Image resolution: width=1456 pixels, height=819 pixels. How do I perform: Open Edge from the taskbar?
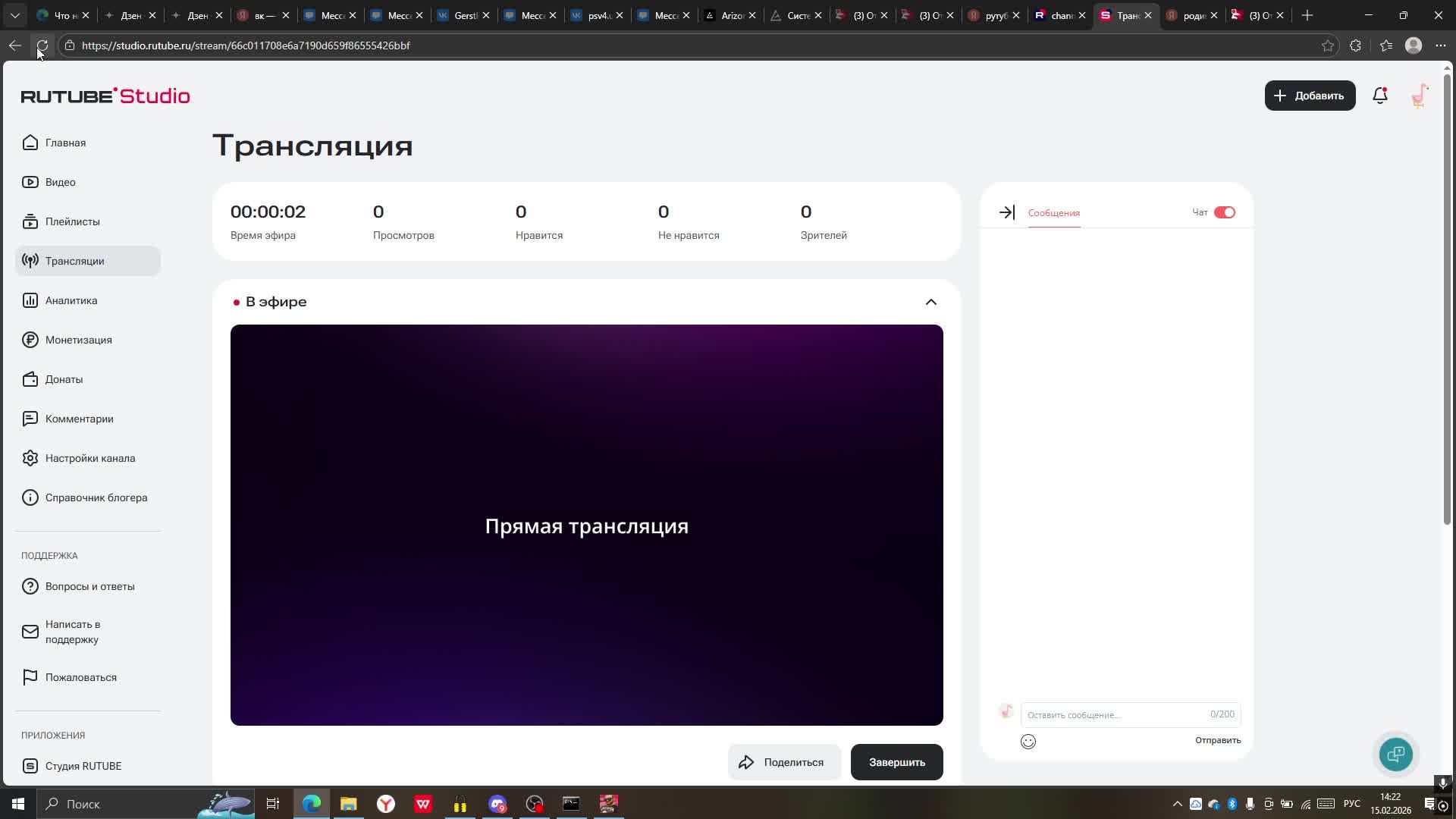[x=311, y=804]
